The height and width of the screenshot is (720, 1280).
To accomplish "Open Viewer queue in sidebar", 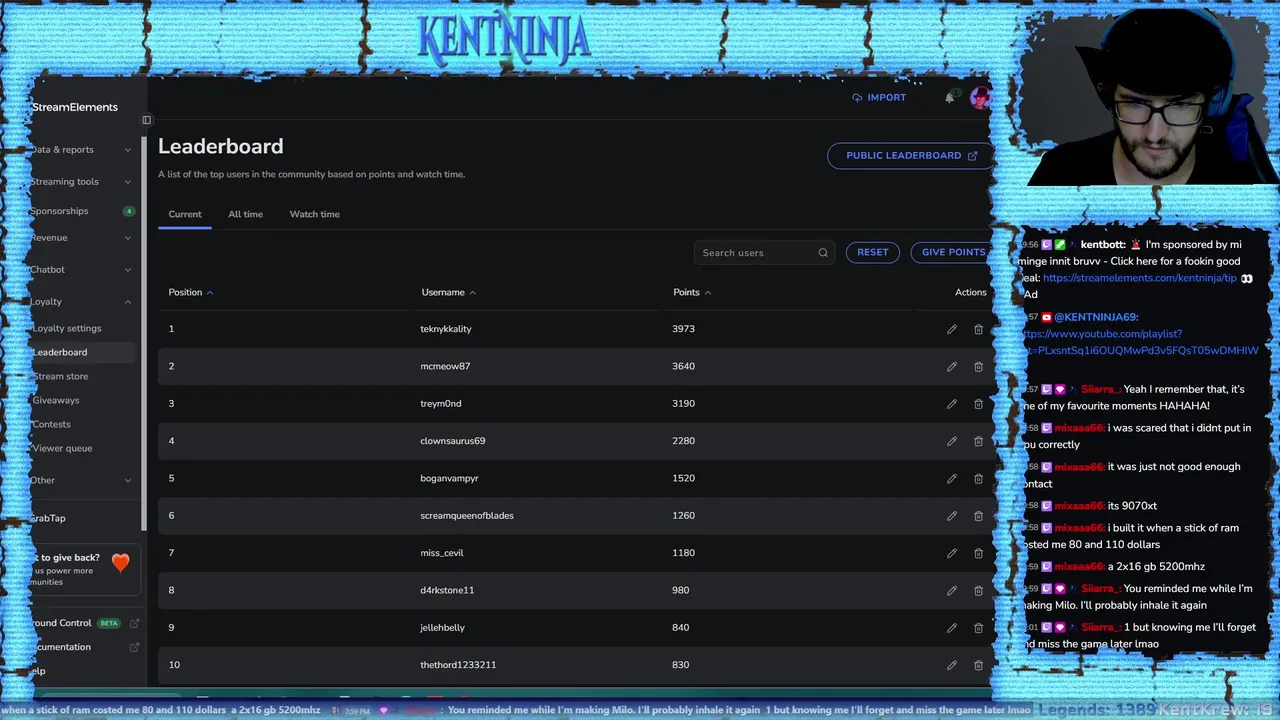I will 62,448.
